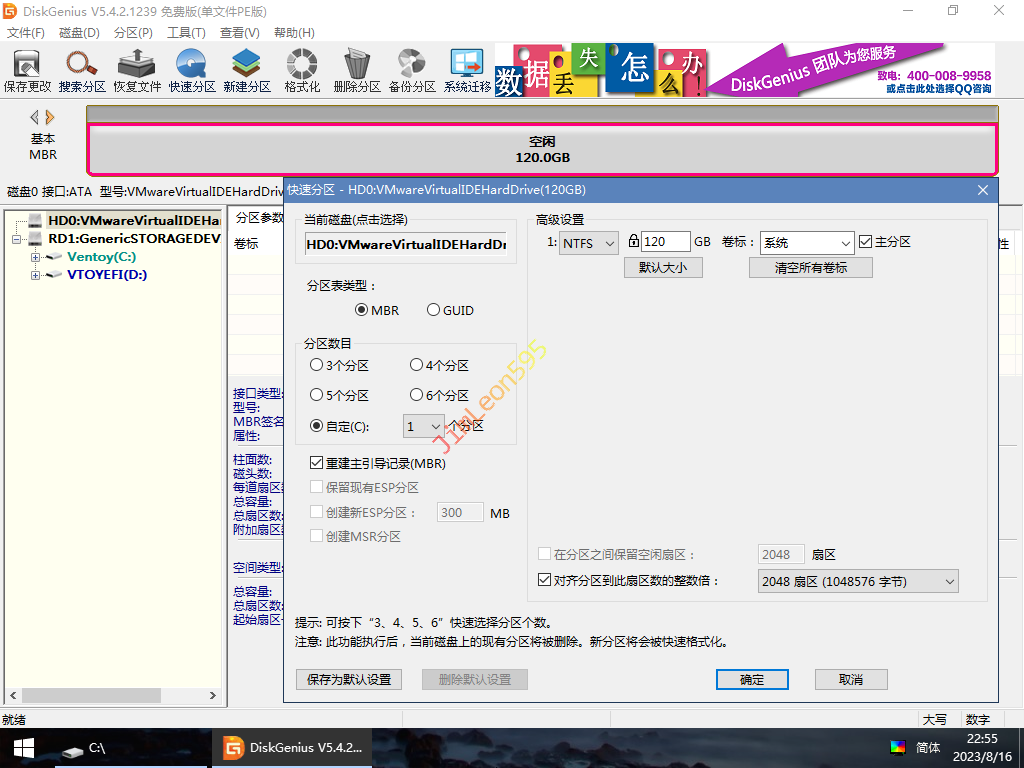Viewport: 1024px width, 768px height.
Task: Click the Windows Start button on the taskbar
Action: click(22, 747)
